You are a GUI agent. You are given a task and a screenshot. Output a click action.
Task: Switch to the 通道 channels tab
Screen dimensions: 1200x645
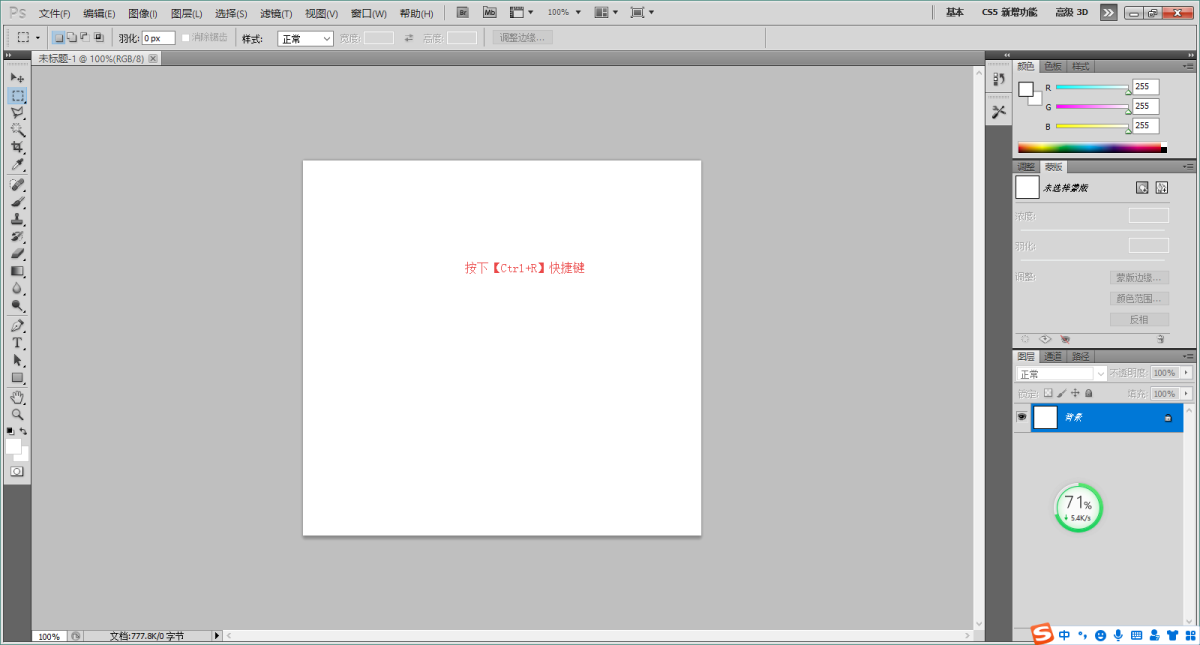pyautogui.click(x=1053, y=356)
